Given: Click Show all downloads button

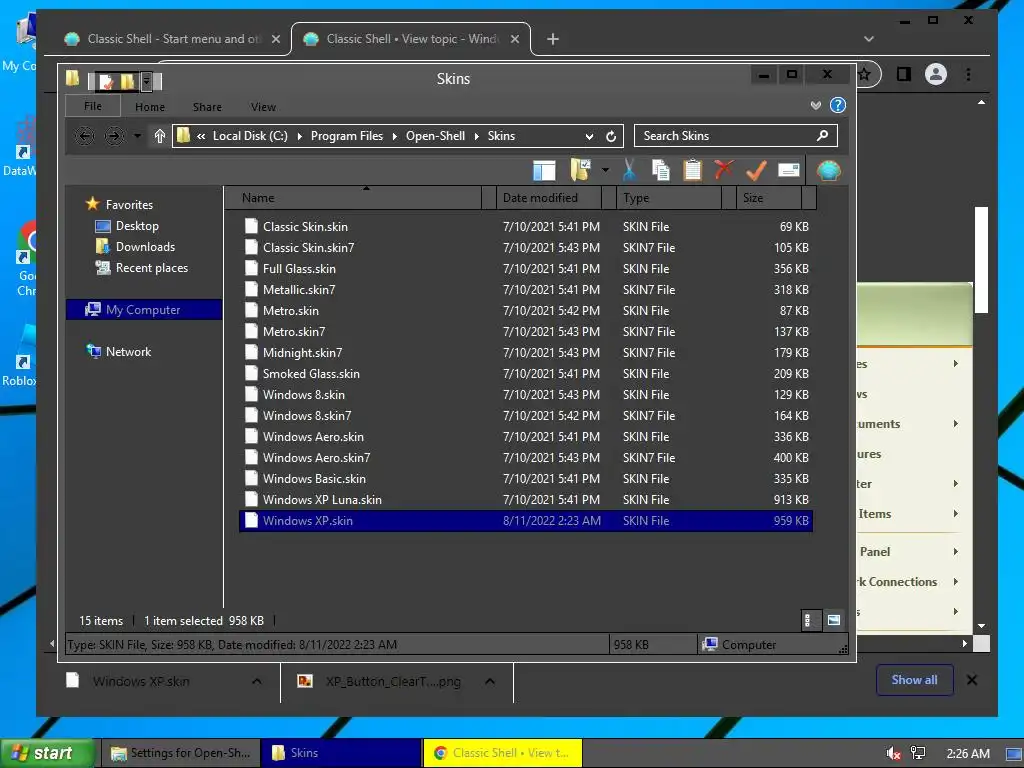Looking at the screenshot, I should coord(914,680).
